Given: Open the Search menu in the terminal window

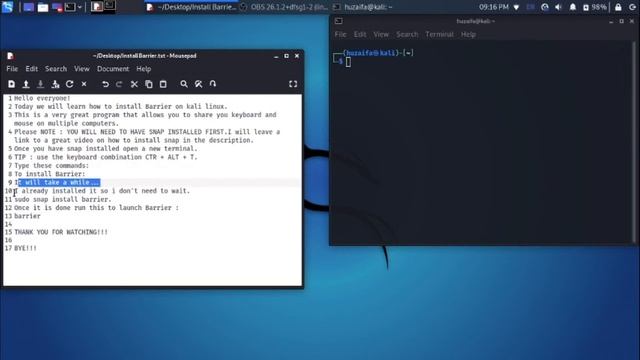Looking at the screenshot, I should 407,34.
